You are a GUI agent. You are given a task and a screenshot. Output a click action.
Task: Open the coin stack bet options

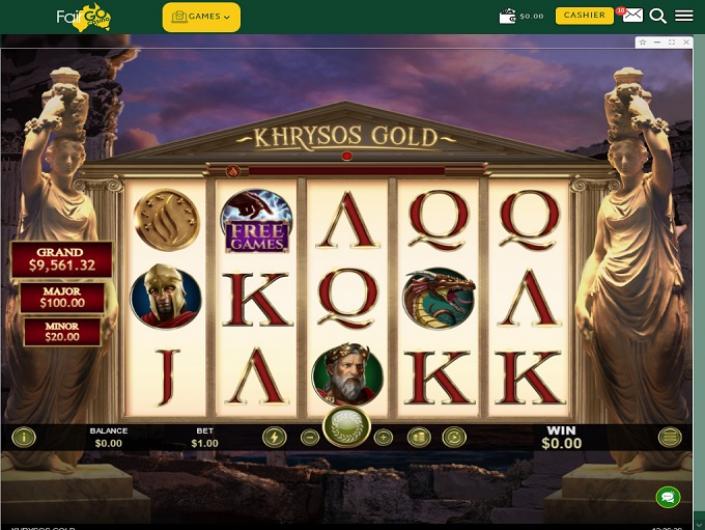point(419,437)
